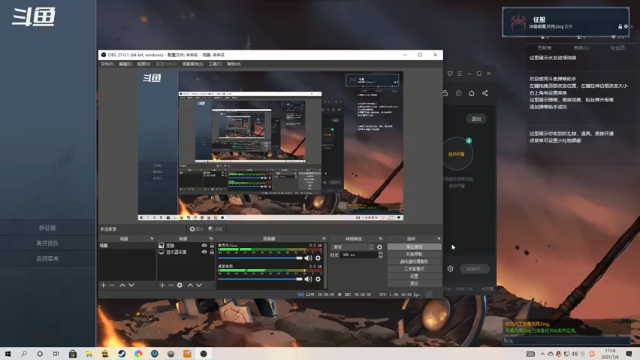
Task: Set the 麦克风/Aux volume slider
Action: (x=260, y=258)
